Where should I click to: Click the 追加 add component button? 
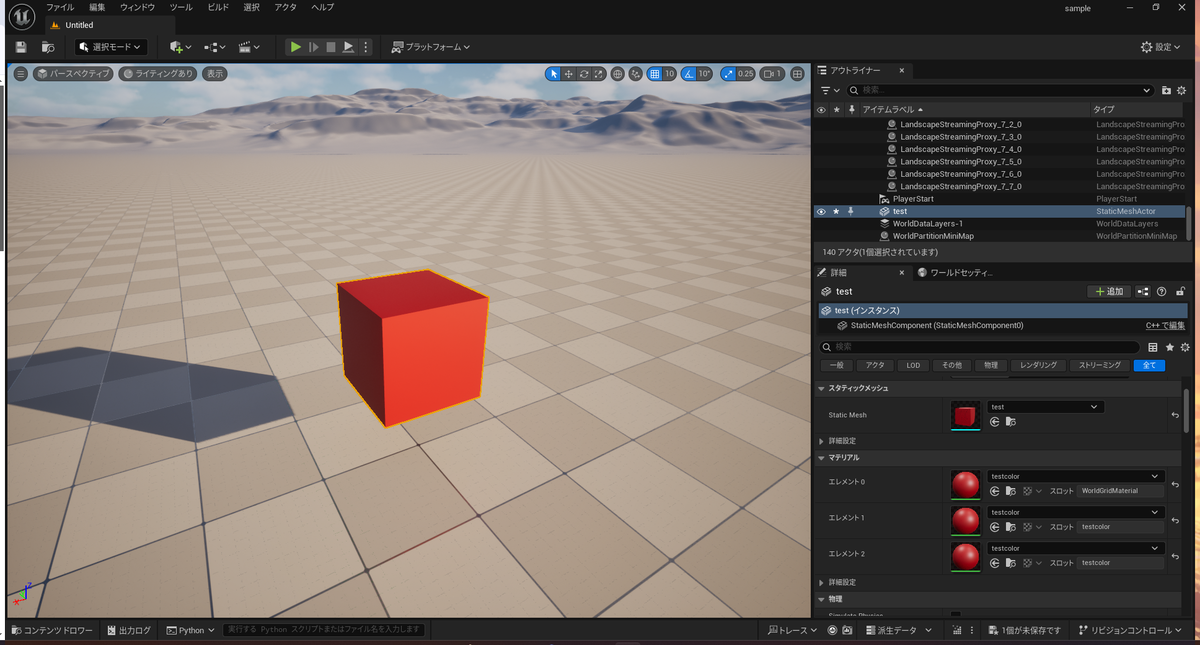pyautogui.click(x=1108, y=291)
